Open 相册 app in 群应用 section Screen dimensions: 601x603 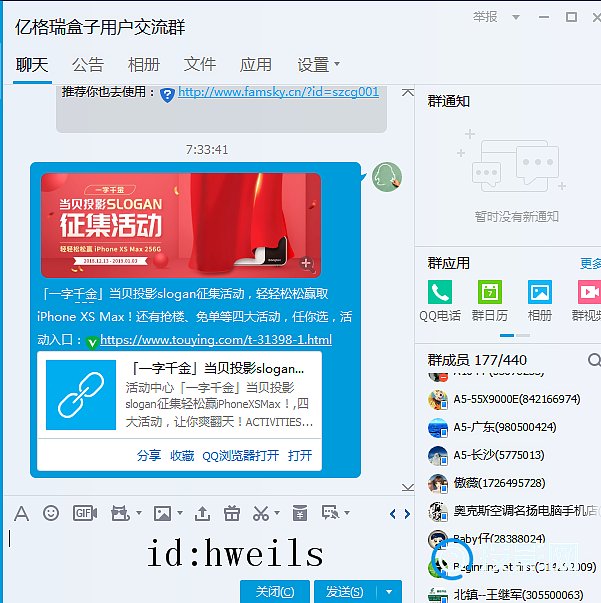click(539, 300)
